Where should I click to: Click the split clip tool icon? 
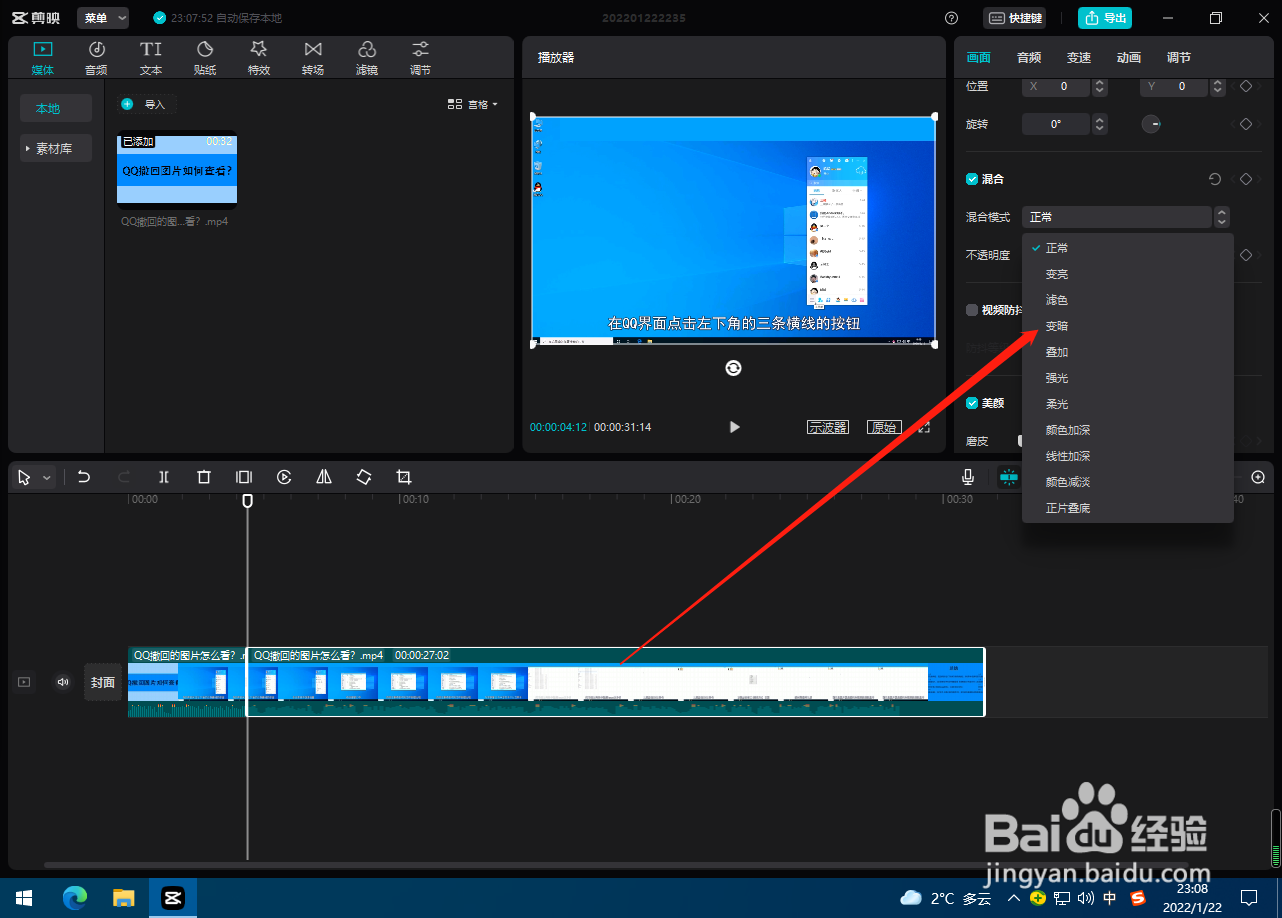point(164,477)
